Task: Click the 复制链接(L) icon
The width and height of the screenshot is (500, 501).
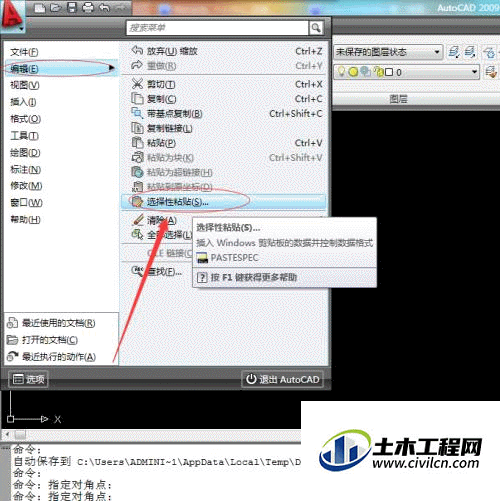Action: click(137, 128)
